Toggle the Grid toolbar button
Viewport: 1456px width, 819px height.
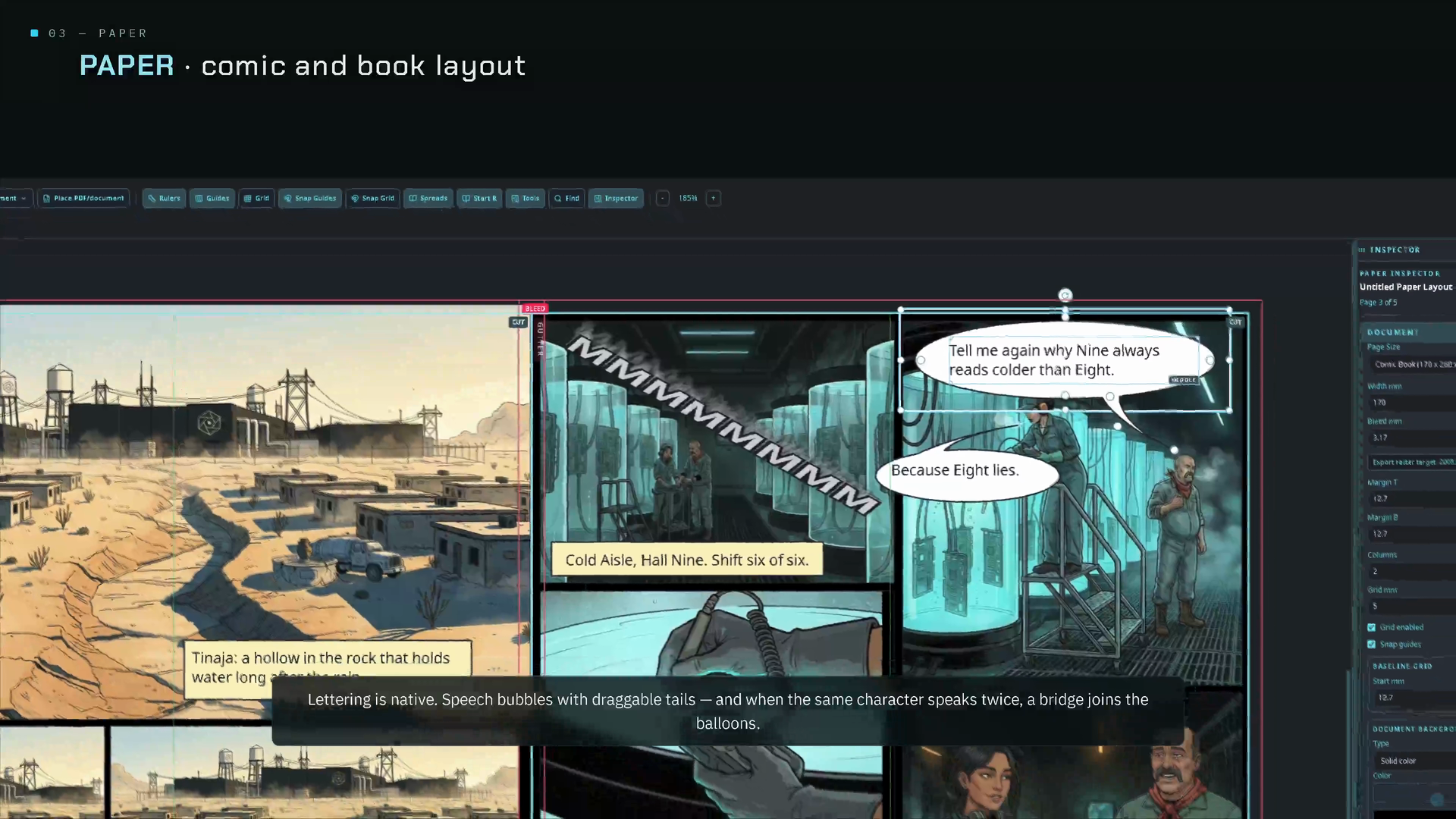256,199
